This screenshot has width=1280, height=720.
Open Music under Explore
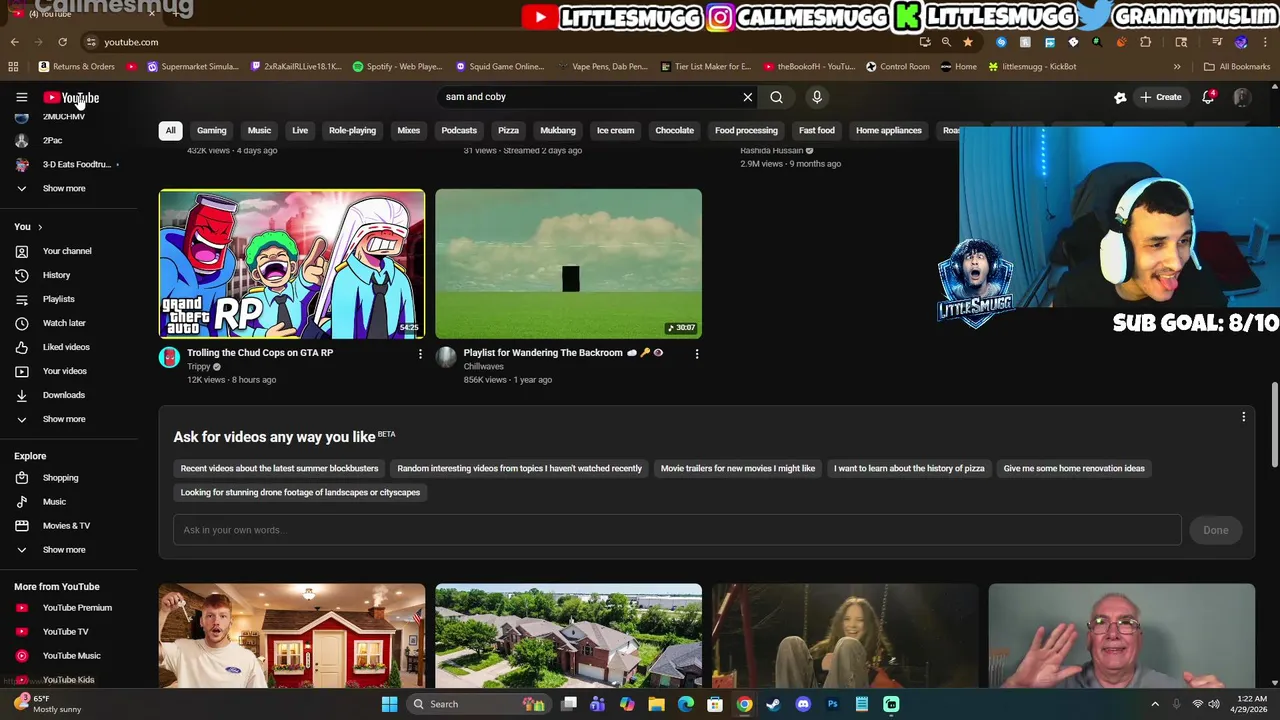54,502
